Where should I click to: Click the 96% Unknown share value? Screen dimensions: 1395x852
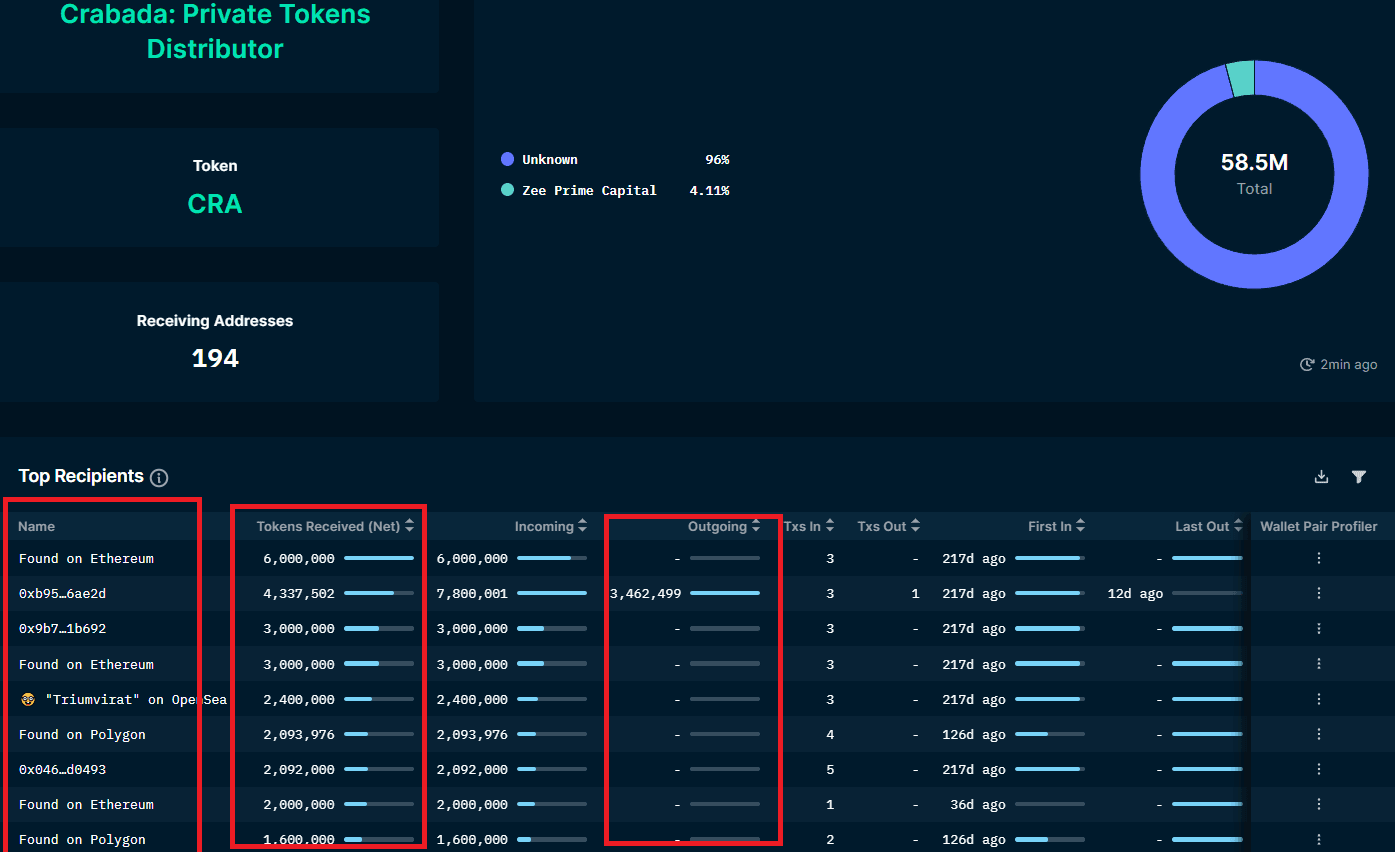click(717, 159)
